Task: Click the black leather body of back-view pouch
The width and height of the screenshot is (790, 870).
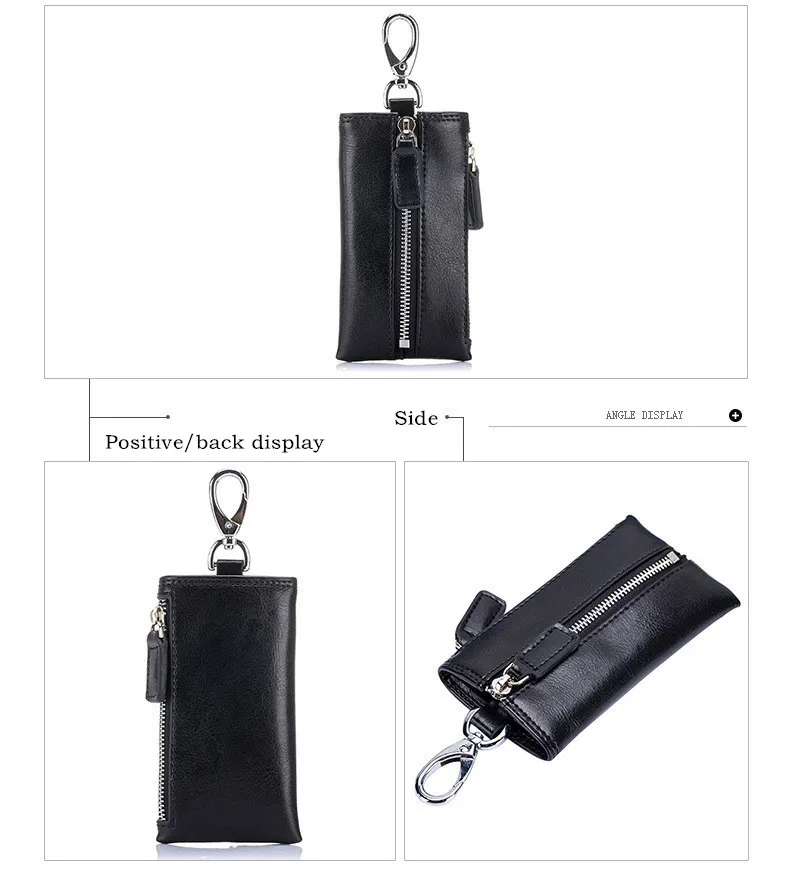Action: point(233,710)
